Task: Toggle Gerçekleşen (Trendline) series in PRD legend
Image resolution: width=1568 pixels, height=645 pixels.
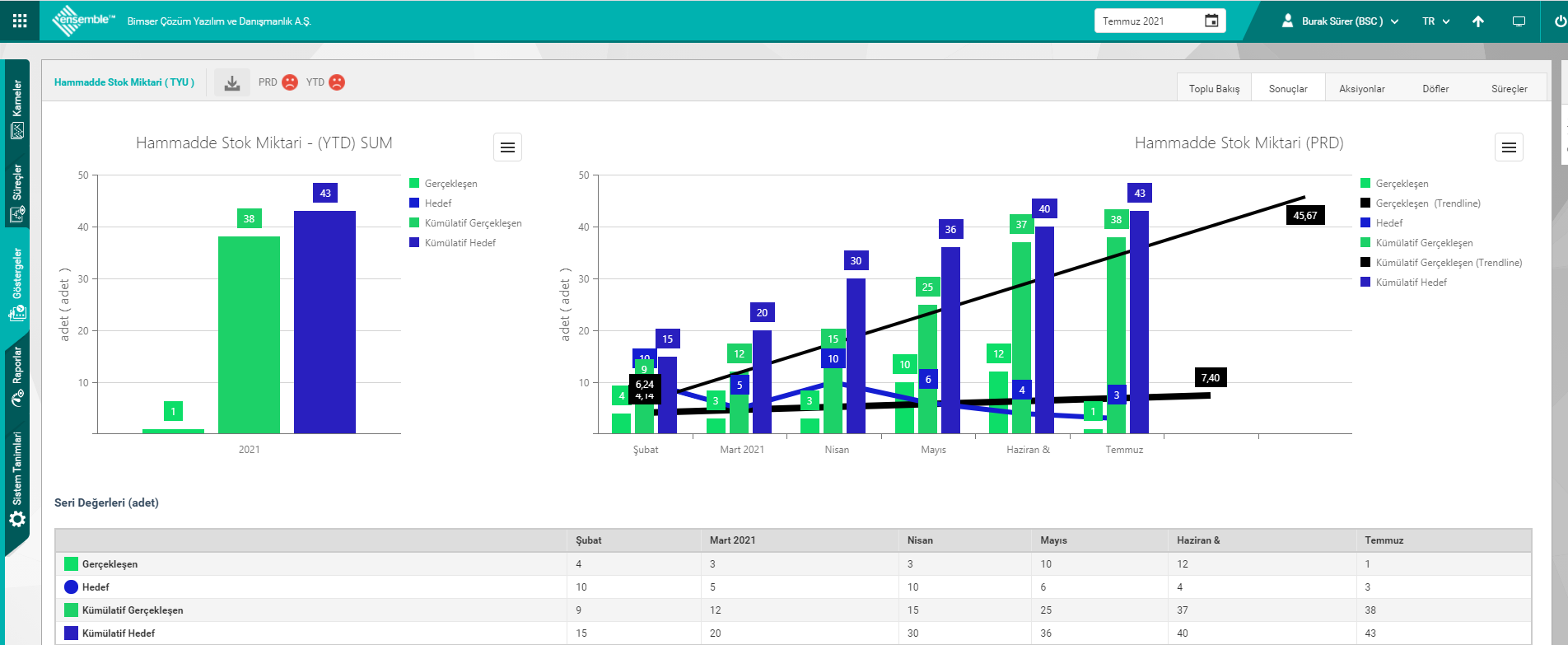Action: pyautogui.click(x=1427, y=203)
